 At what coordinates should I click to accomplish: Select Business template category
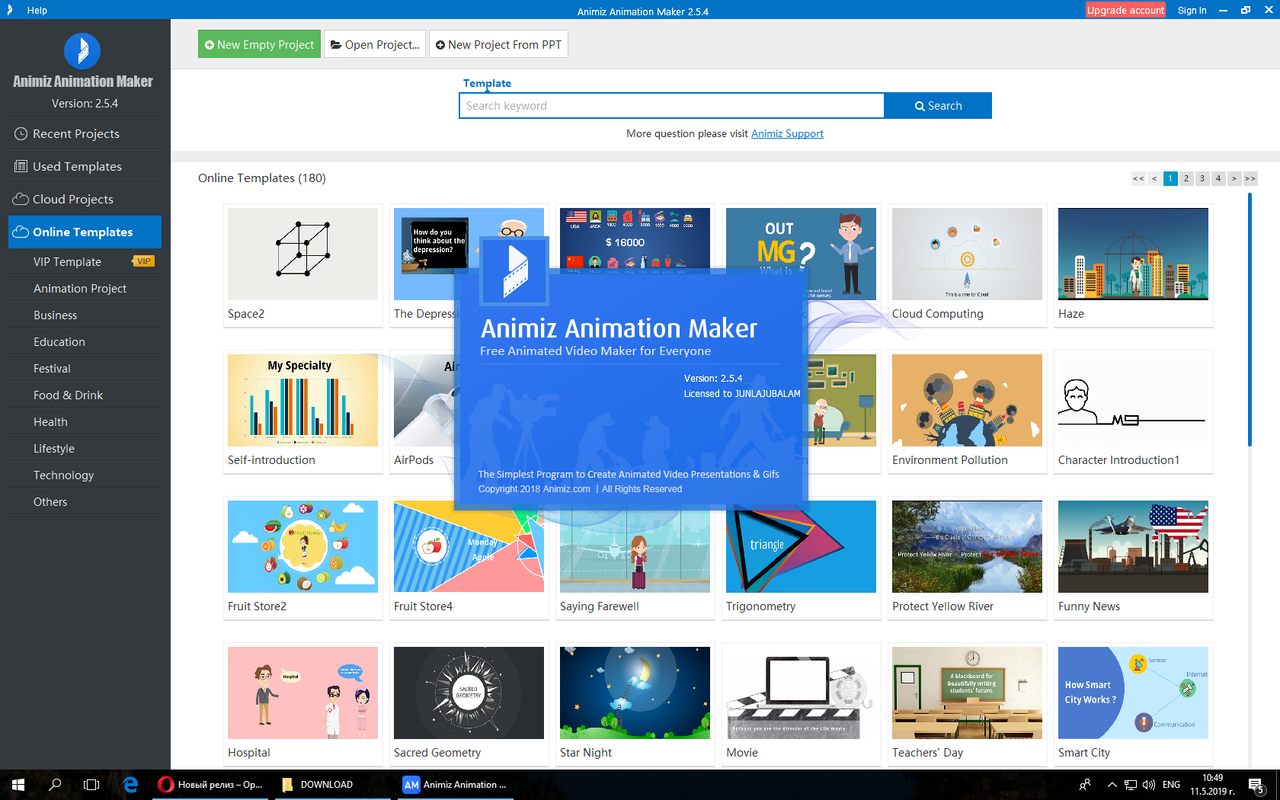click(x=55, y=315)
